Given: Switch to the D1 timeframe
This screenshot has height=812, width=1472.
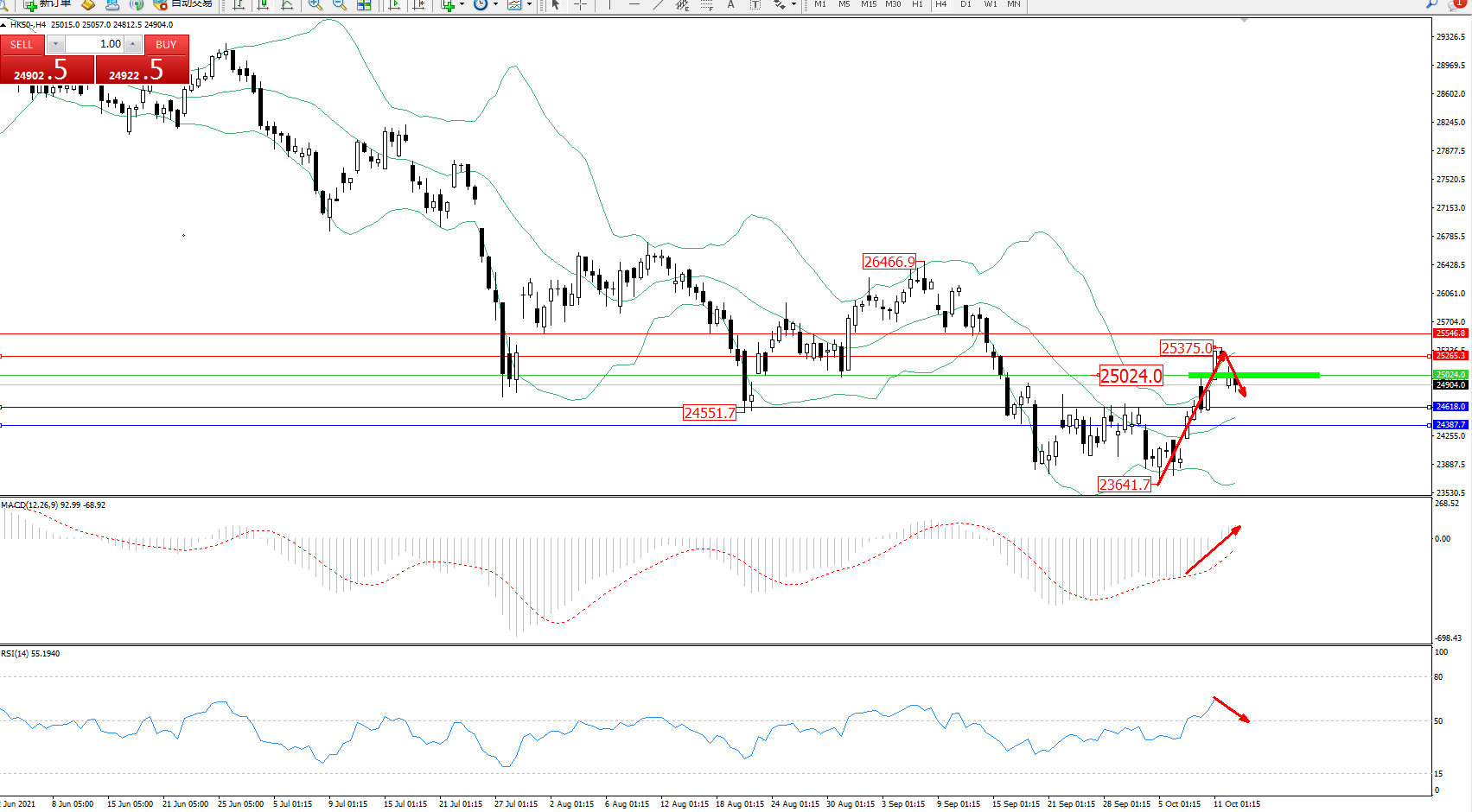Looking at the screenshot, I should [965, 4].
